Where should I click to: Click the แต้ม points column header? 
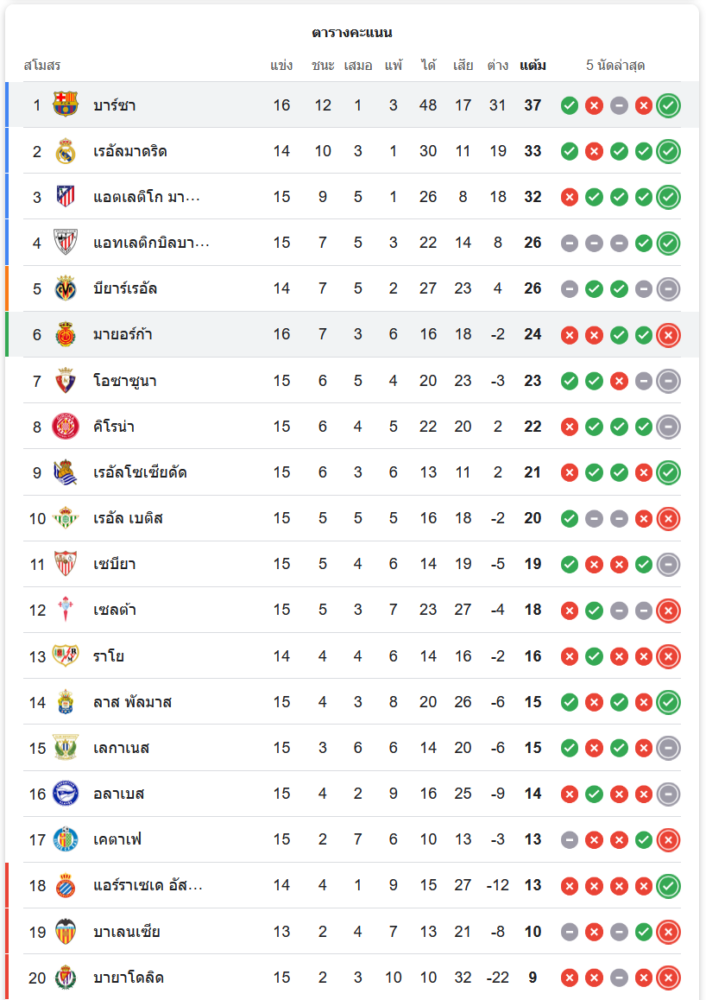pyautogui.click(x=533, y=66)
